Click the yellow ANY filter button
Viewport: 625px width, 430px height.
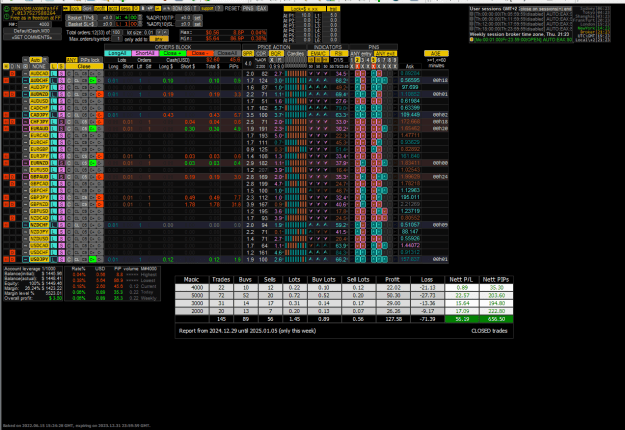[71, 60]
